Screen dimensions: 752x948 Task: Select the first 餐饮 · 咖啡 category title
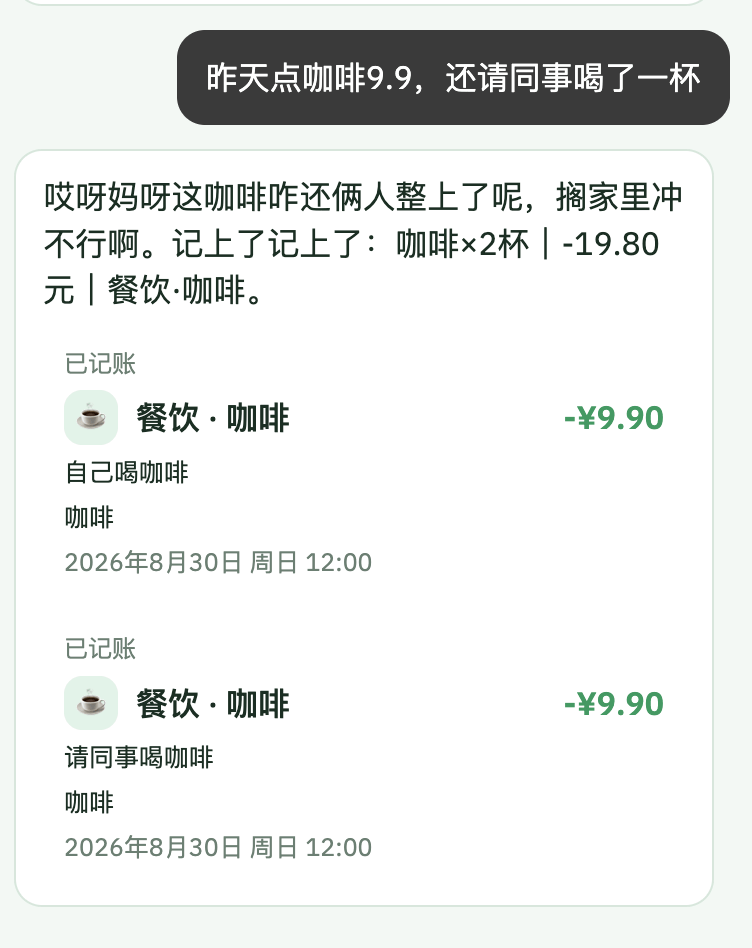pos(213,418)
